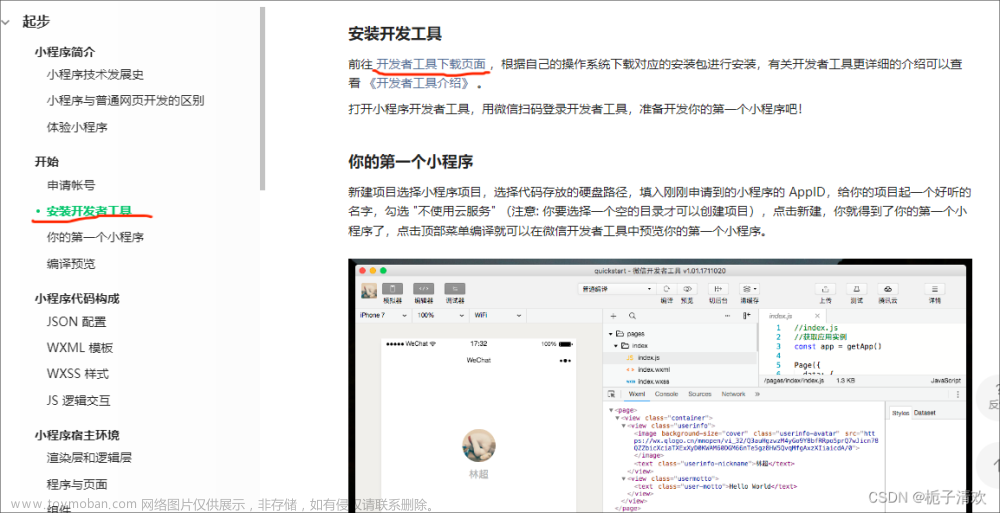Show more debugger tabs chevron

pos(757,394)
